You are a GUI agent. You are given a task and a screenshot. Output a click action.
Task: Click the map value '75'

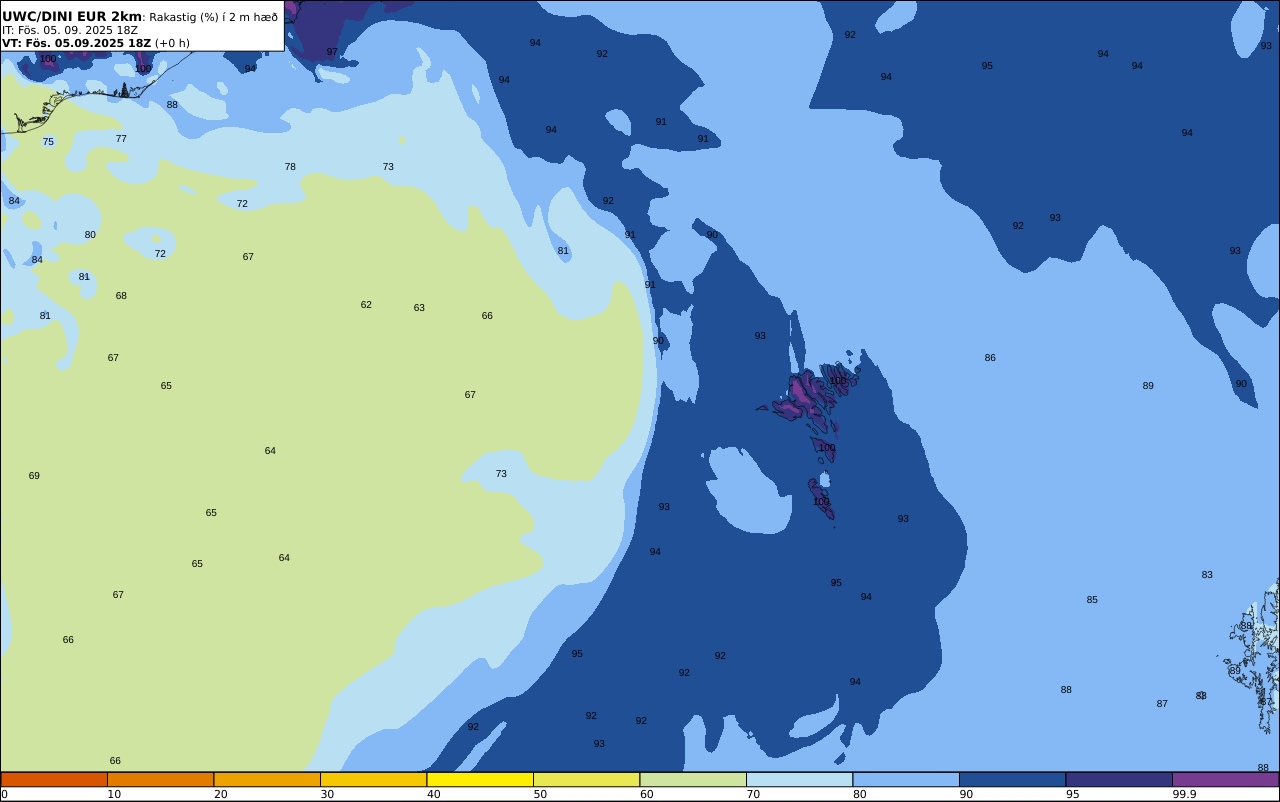tap(48, 142)
